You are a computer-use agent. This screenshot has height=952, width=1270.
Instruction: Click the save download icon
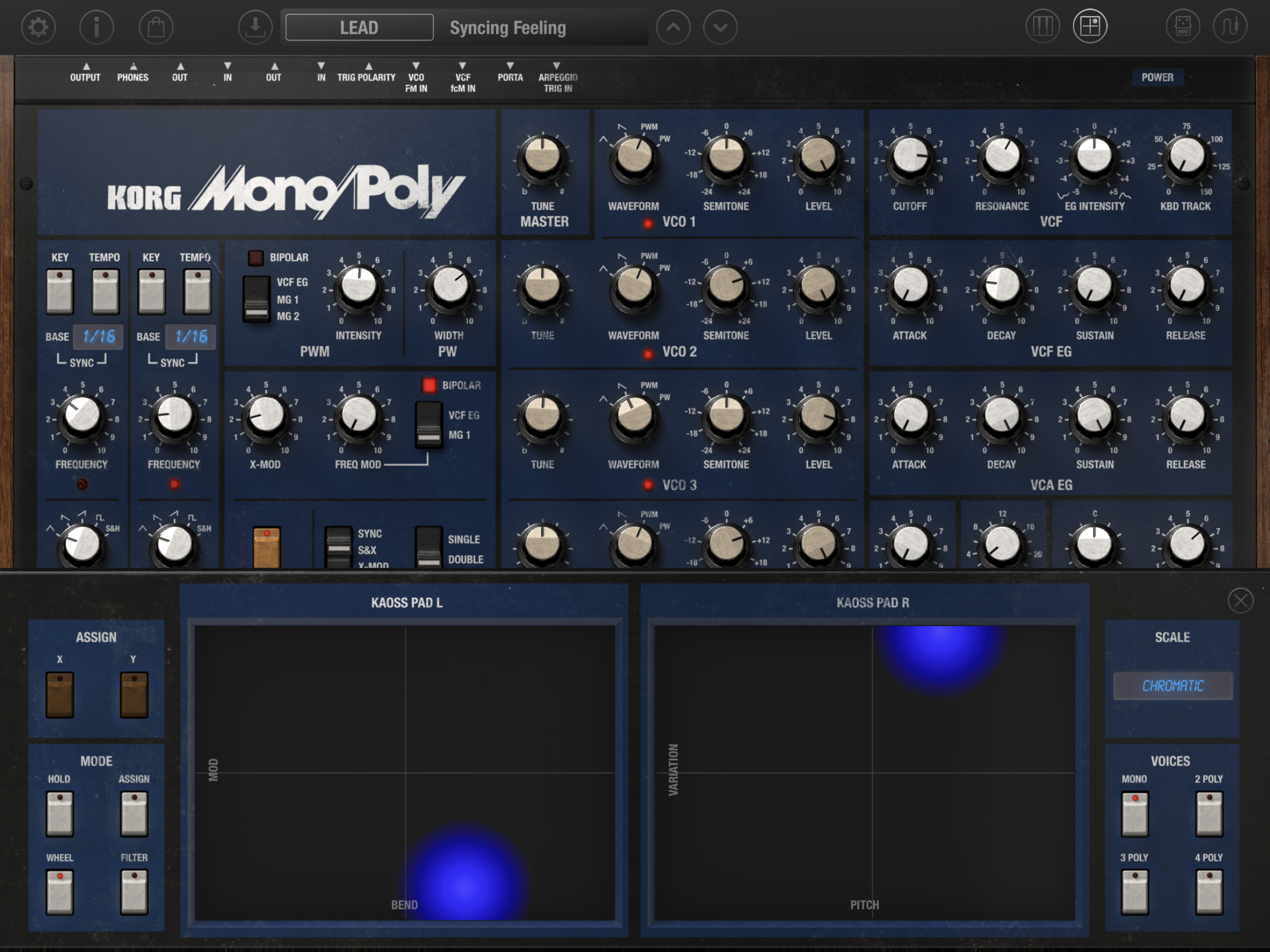[x=255, y=27]
